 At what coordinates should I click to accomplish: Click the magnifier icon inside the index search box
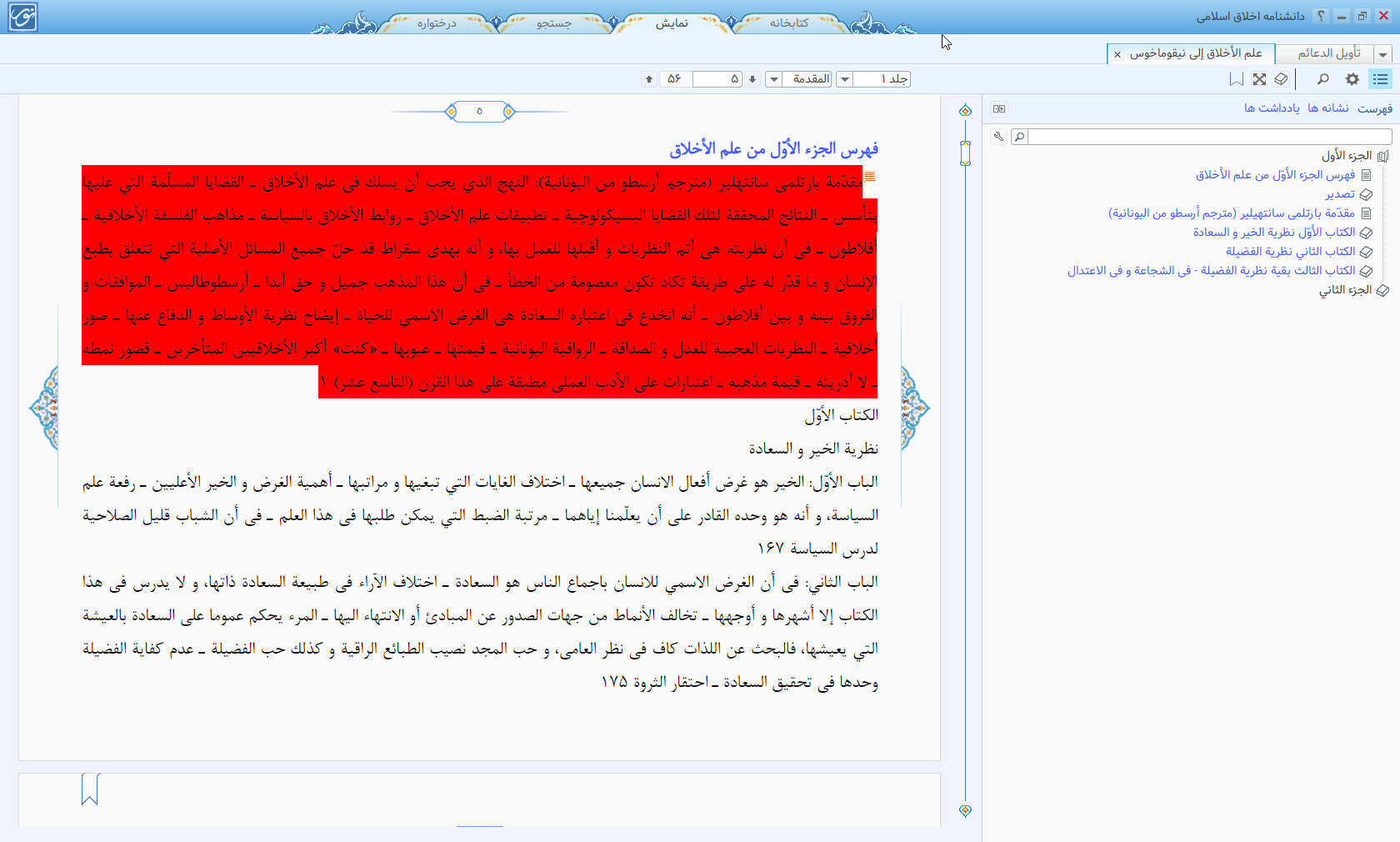(1018, 137)
